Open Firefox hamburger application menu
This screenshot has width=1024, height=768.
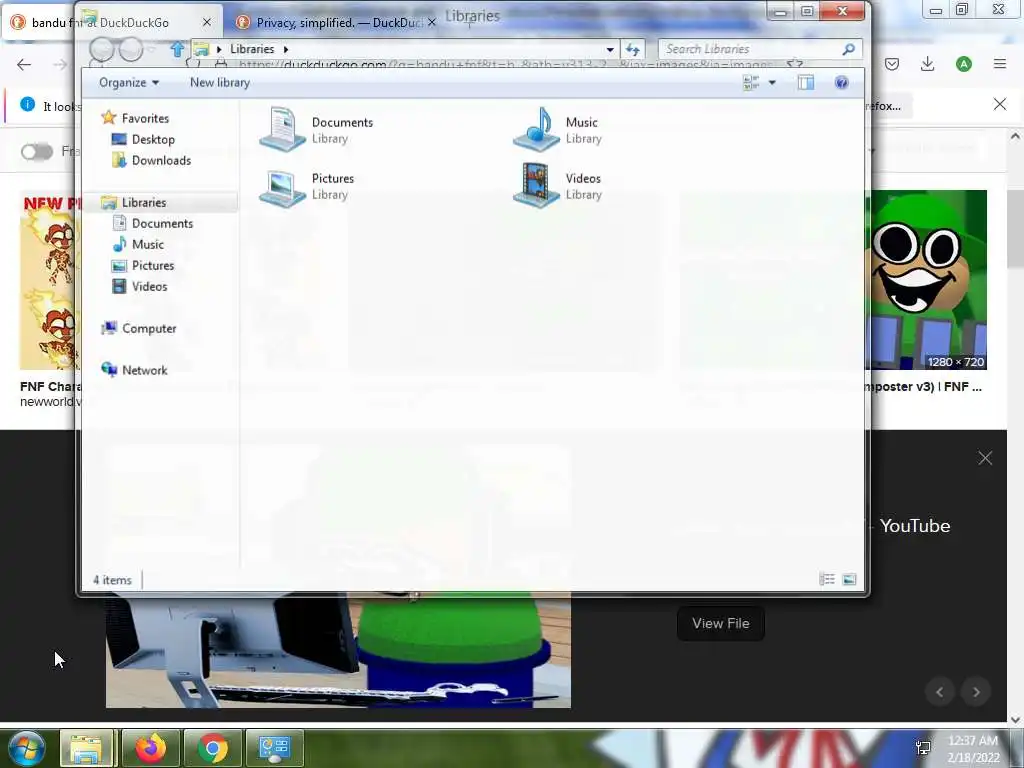[999, 64]
